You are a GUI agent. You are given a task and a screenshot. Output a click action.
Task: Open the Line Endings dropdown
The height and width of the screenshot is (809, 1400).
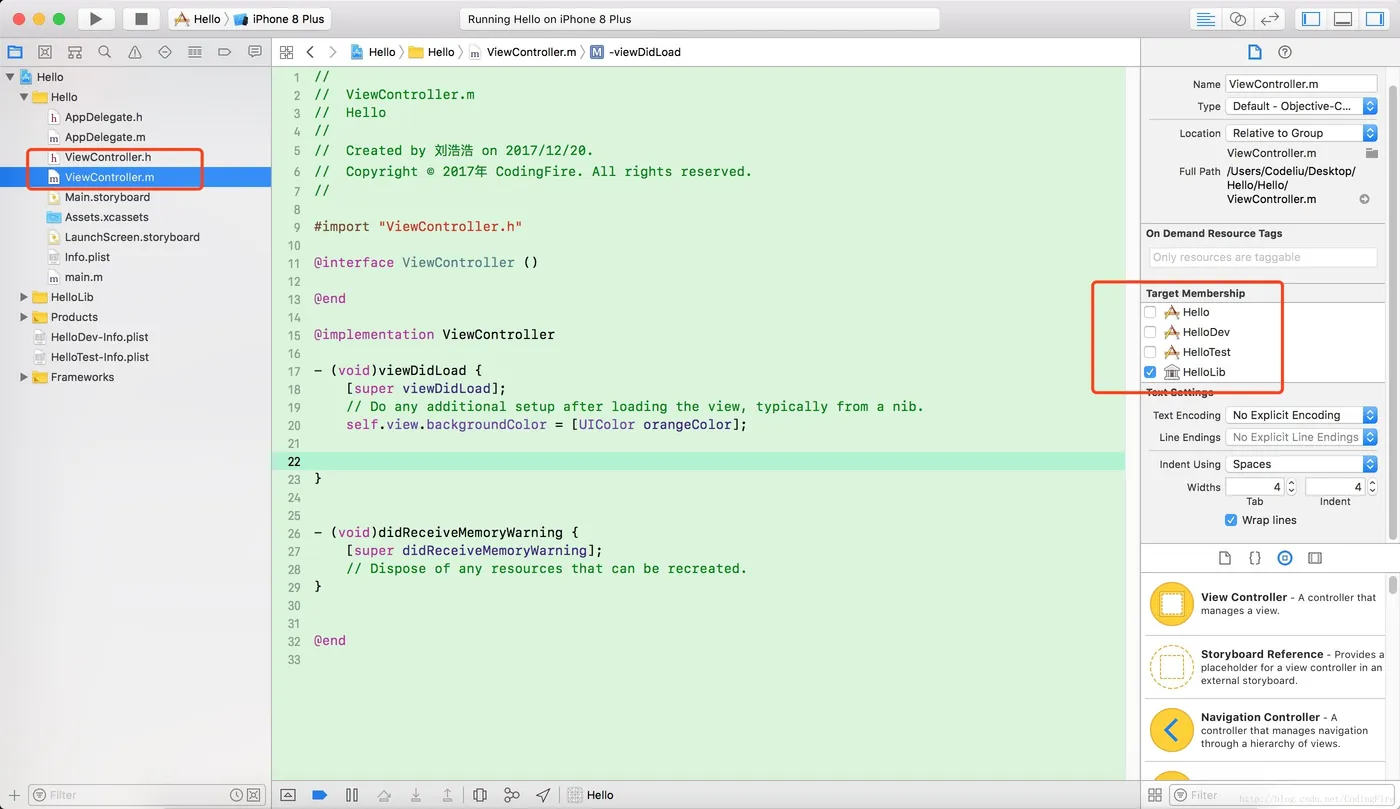pos(1301,437)
